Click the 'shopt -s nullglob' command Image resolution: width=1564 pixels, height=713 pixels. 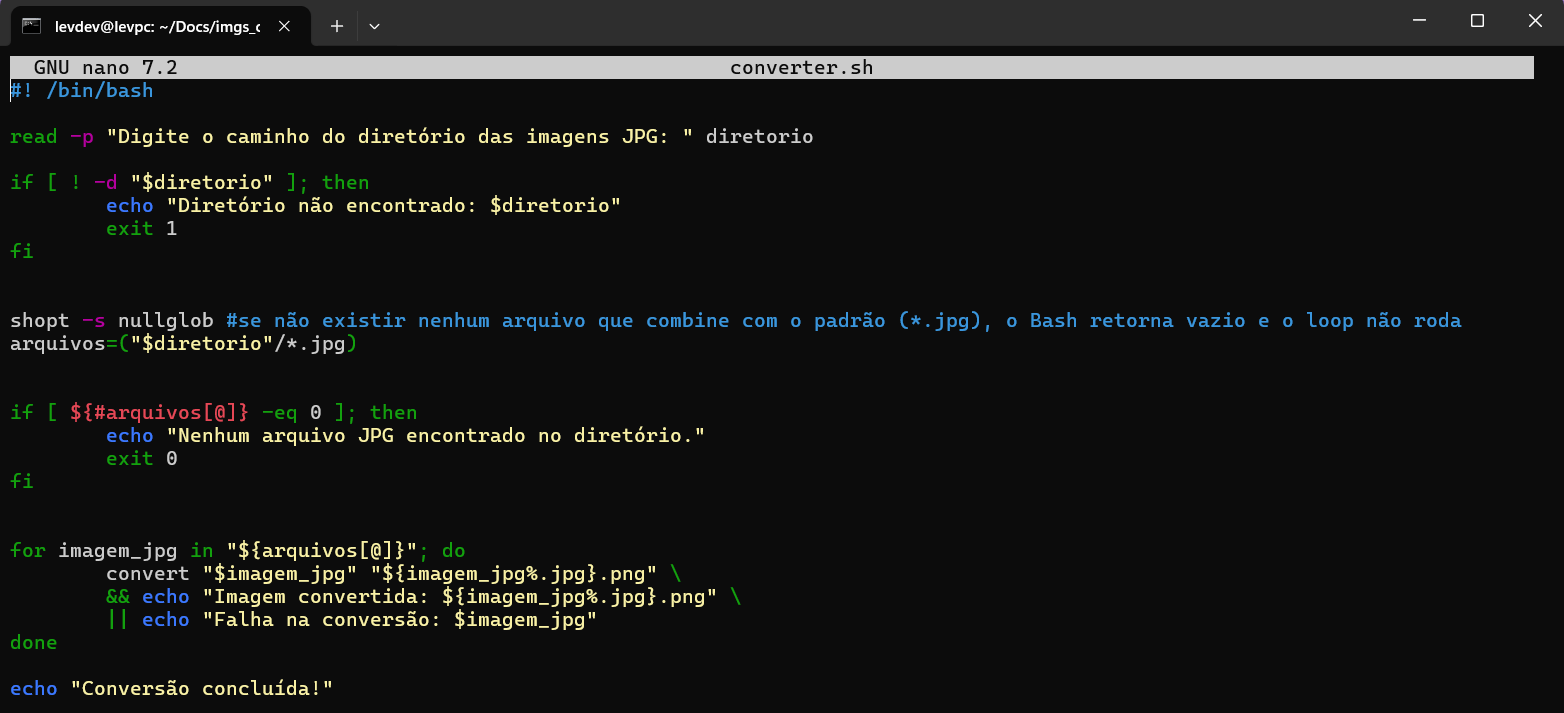click(x=113, y=321)
